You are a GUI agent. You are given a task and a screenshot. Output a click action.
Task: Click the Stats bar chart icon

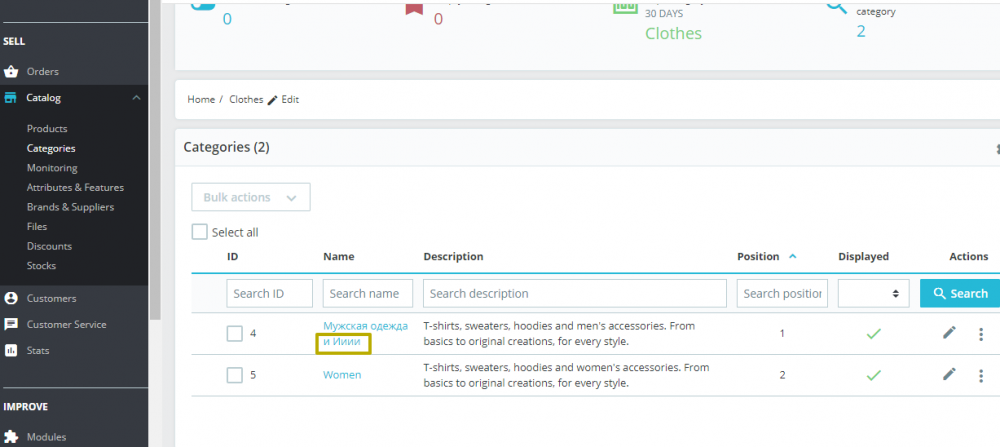10,350
